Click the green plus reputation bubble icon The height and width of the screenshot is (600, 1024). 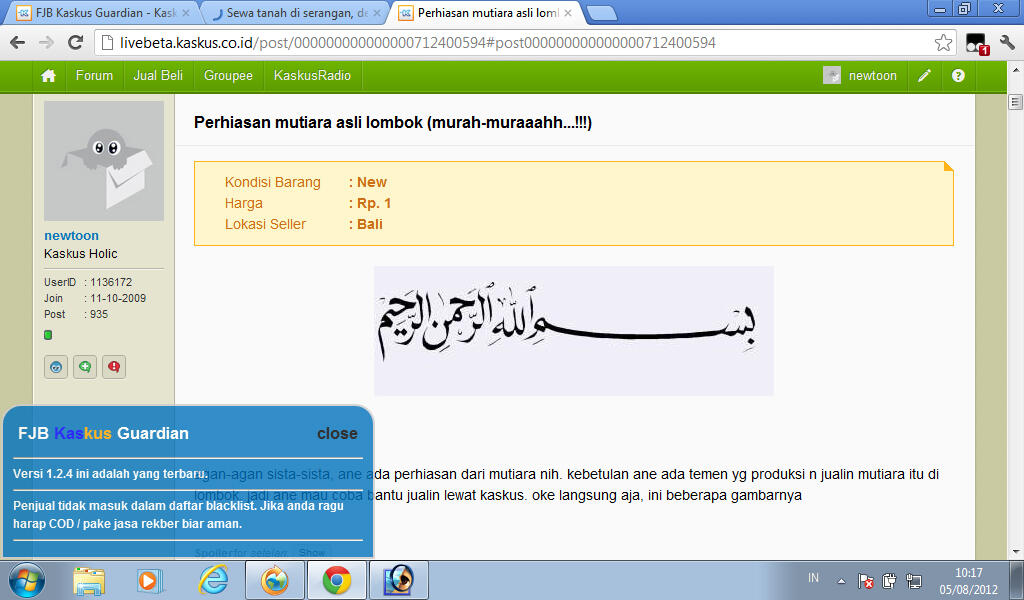pyautogui.click(x=85, y=367)
